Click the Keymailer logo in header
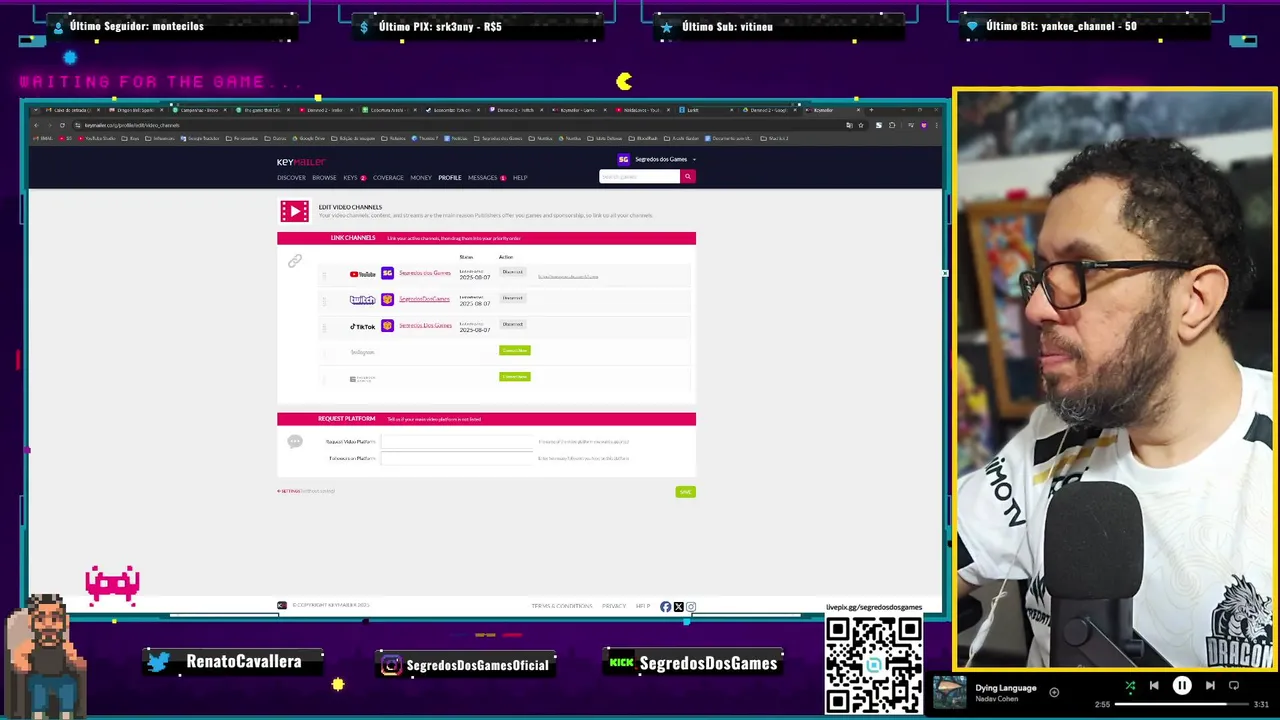The image size is (1280, 720). pos(301,162)
